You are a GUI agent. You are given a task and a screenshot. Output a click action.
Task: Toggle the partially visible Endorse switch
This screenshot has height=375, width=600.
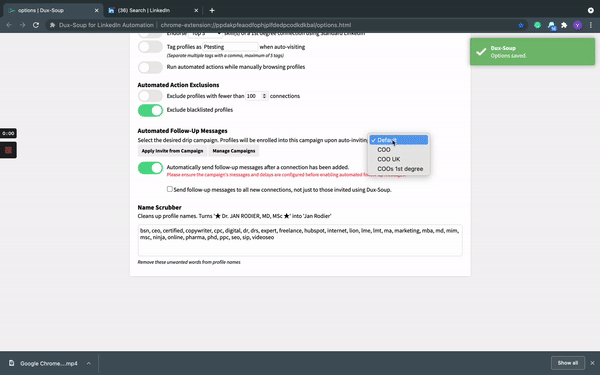[x=150, y=35]
